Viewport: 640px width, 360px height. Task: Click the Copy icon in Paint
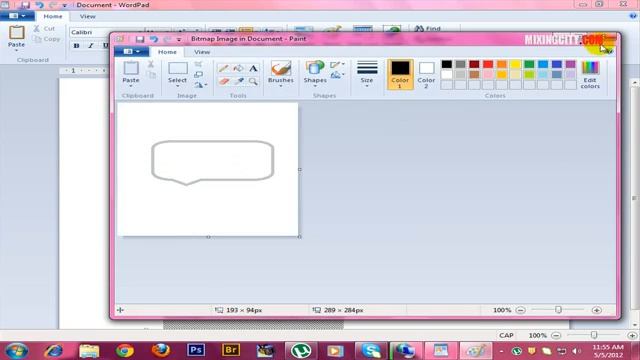tap(151, 75)
